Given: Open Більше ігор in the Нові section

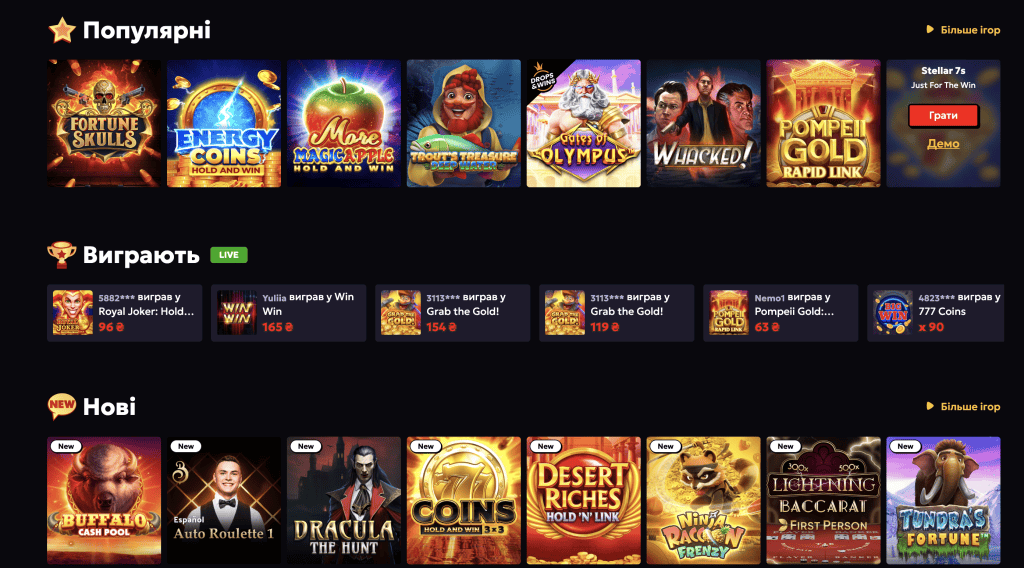Looking at the screenshot, I should (x=963, y=407).
